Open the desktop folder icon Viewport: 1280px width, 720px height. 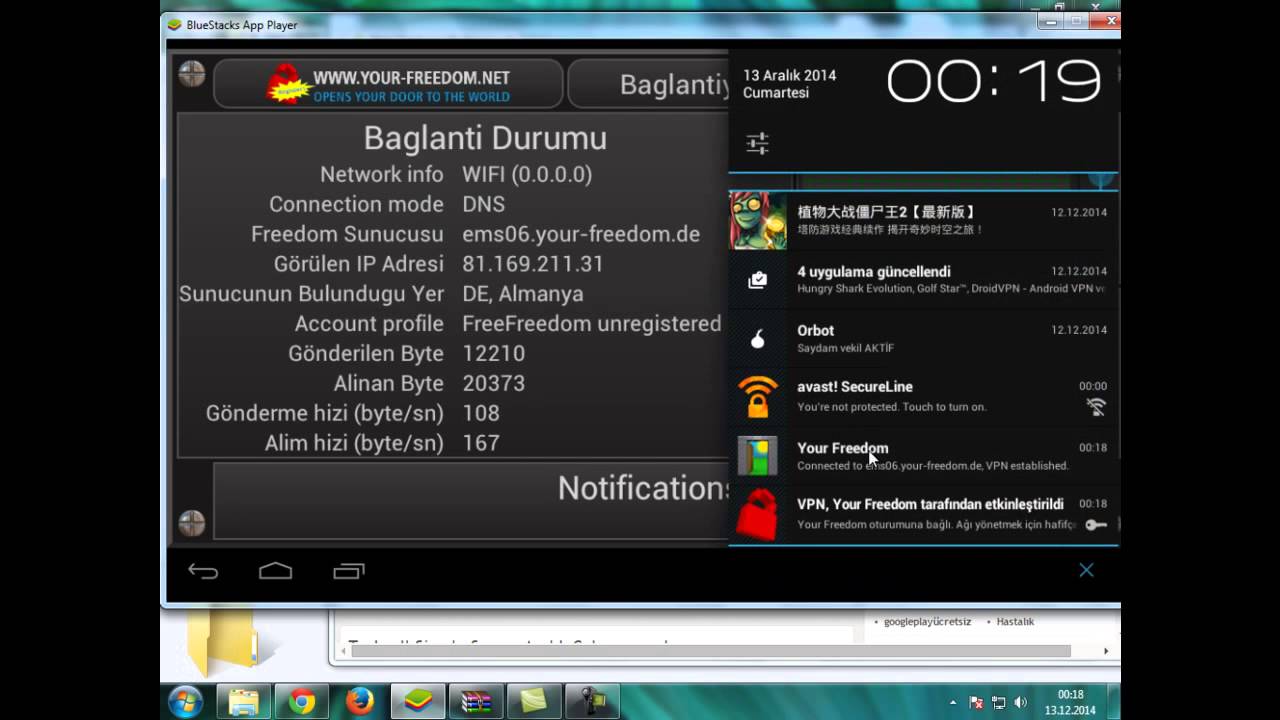coord(221,640)
